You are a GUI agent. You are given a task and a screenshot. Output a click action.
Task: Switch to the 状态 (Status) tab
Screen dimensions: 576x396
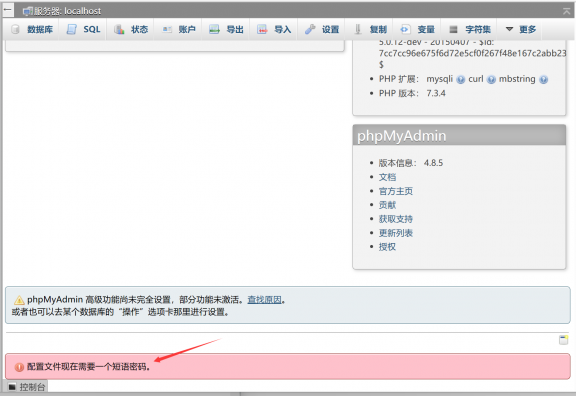[x=131, y=29]
